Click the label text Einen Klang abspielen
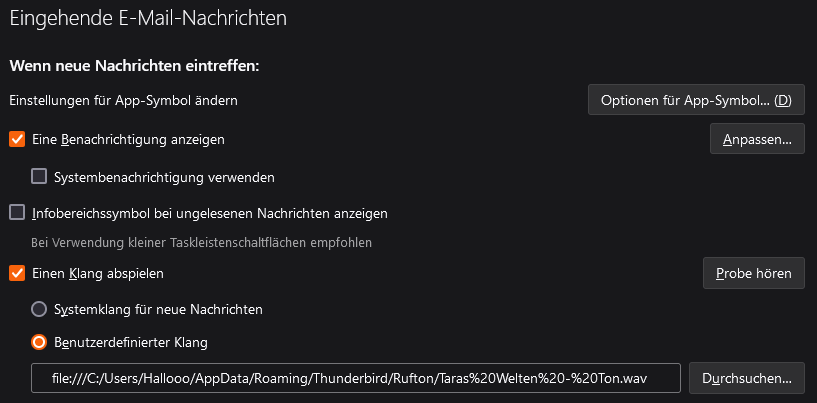 pos(98,272)
